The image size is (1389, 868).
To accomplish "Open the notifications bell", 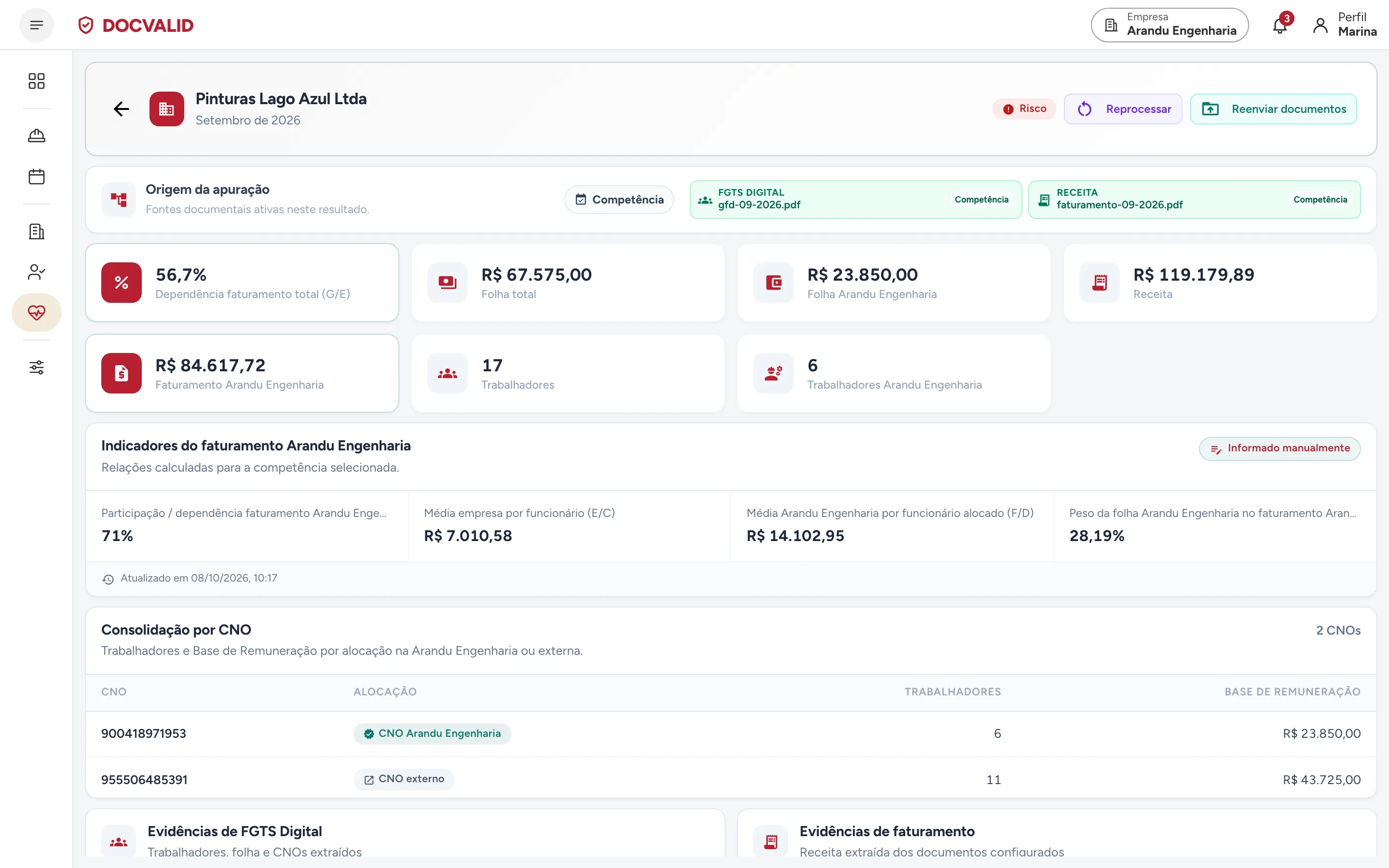I will point(1280,25).
